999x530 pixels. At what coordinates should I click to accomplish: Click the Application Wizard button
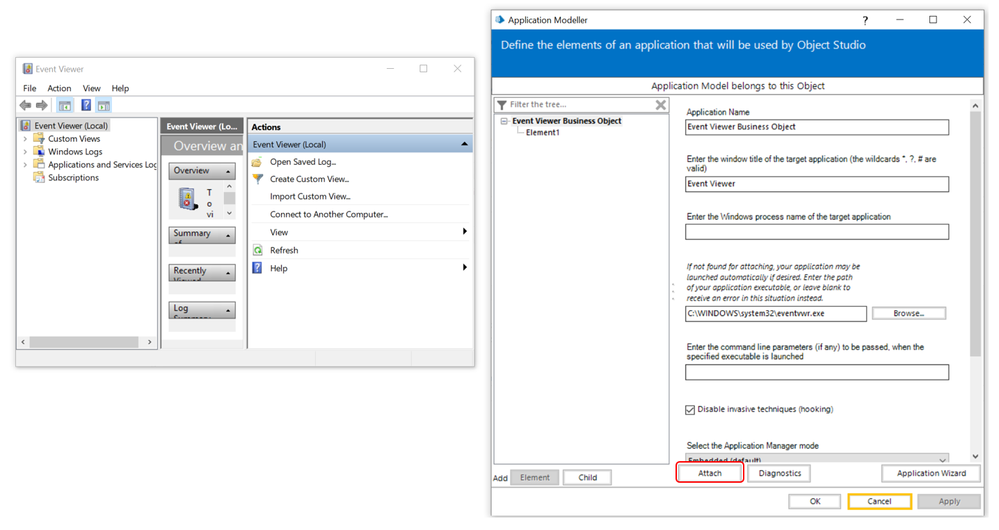(930, 473)
